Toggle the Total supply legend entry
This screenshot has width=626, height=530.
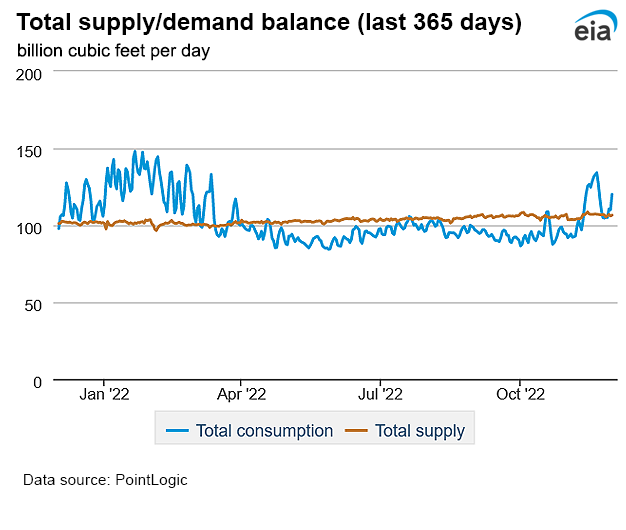405,431
